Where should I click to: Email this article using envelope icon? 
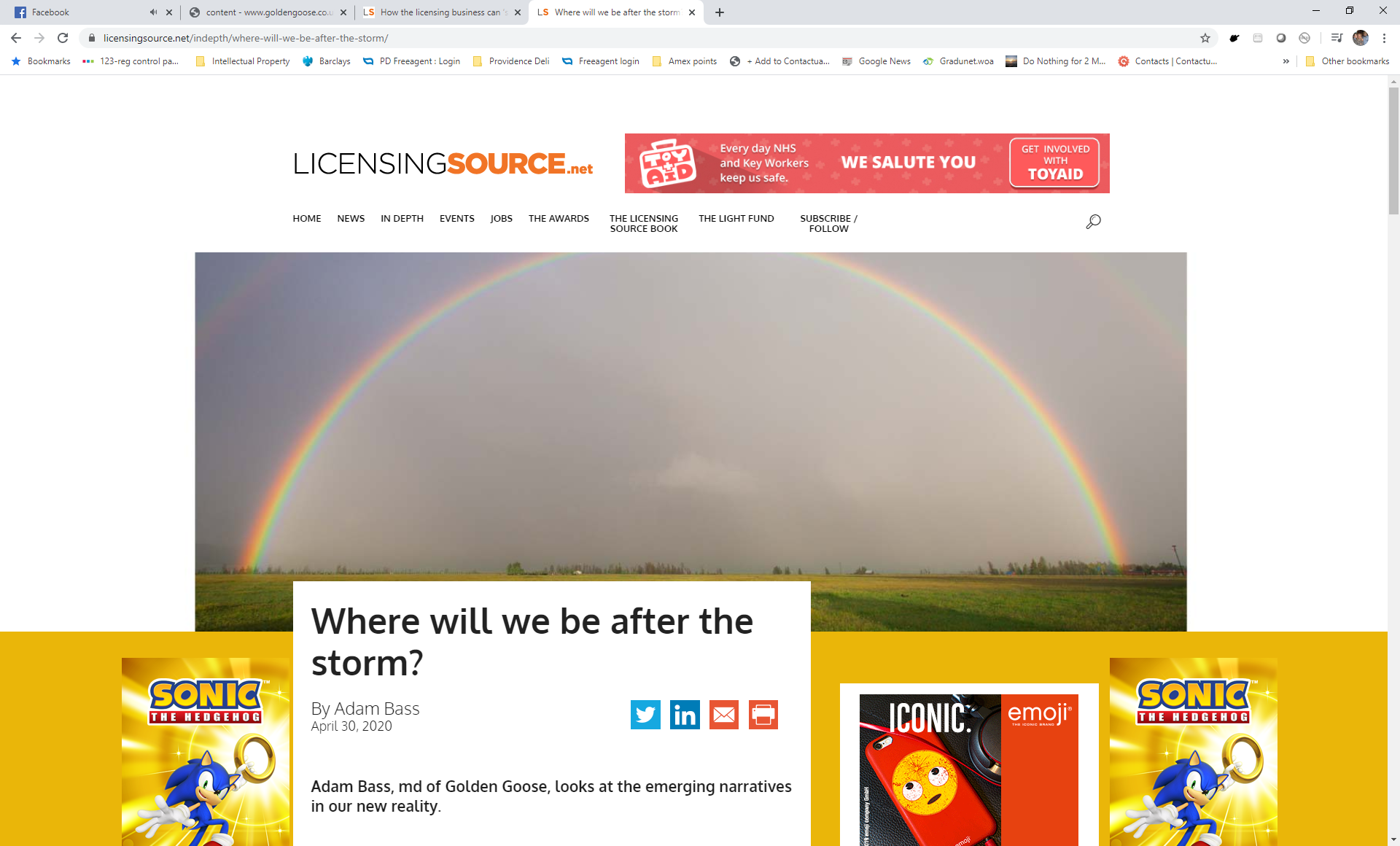(724, 715)
